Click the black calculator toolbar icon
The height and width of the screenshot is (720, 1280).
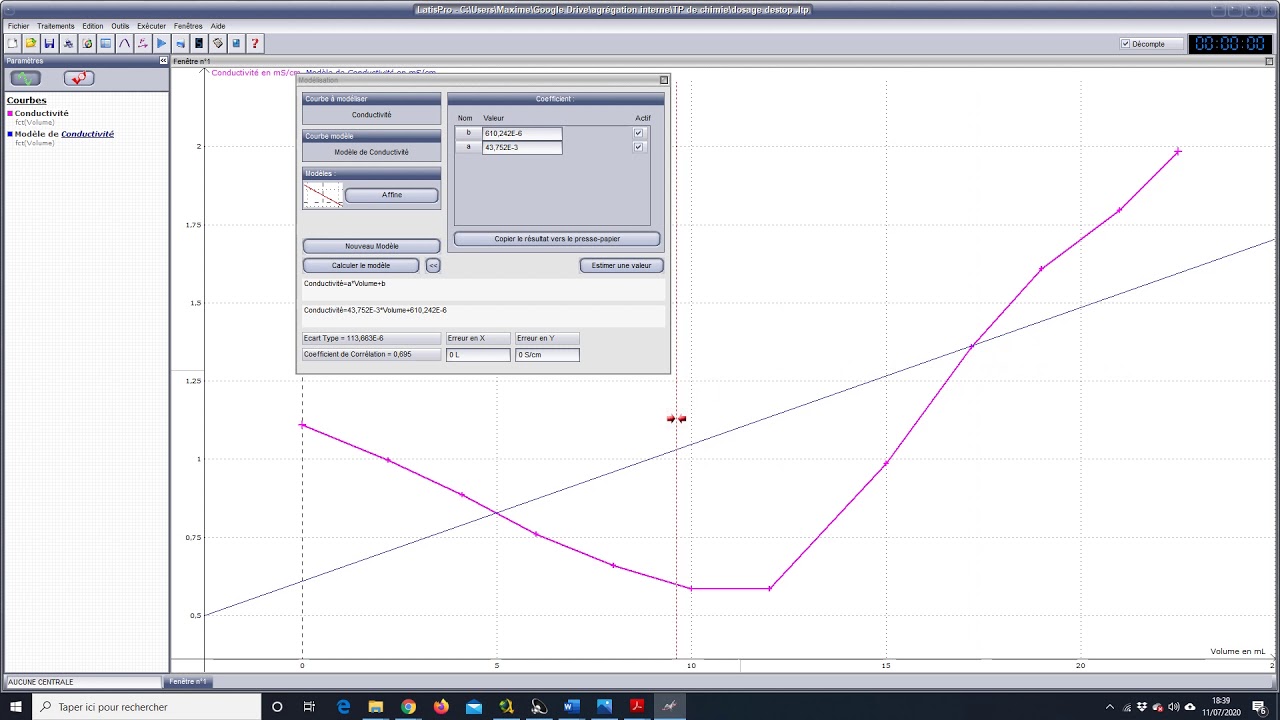pyautogui.click(x=199, y=43)
